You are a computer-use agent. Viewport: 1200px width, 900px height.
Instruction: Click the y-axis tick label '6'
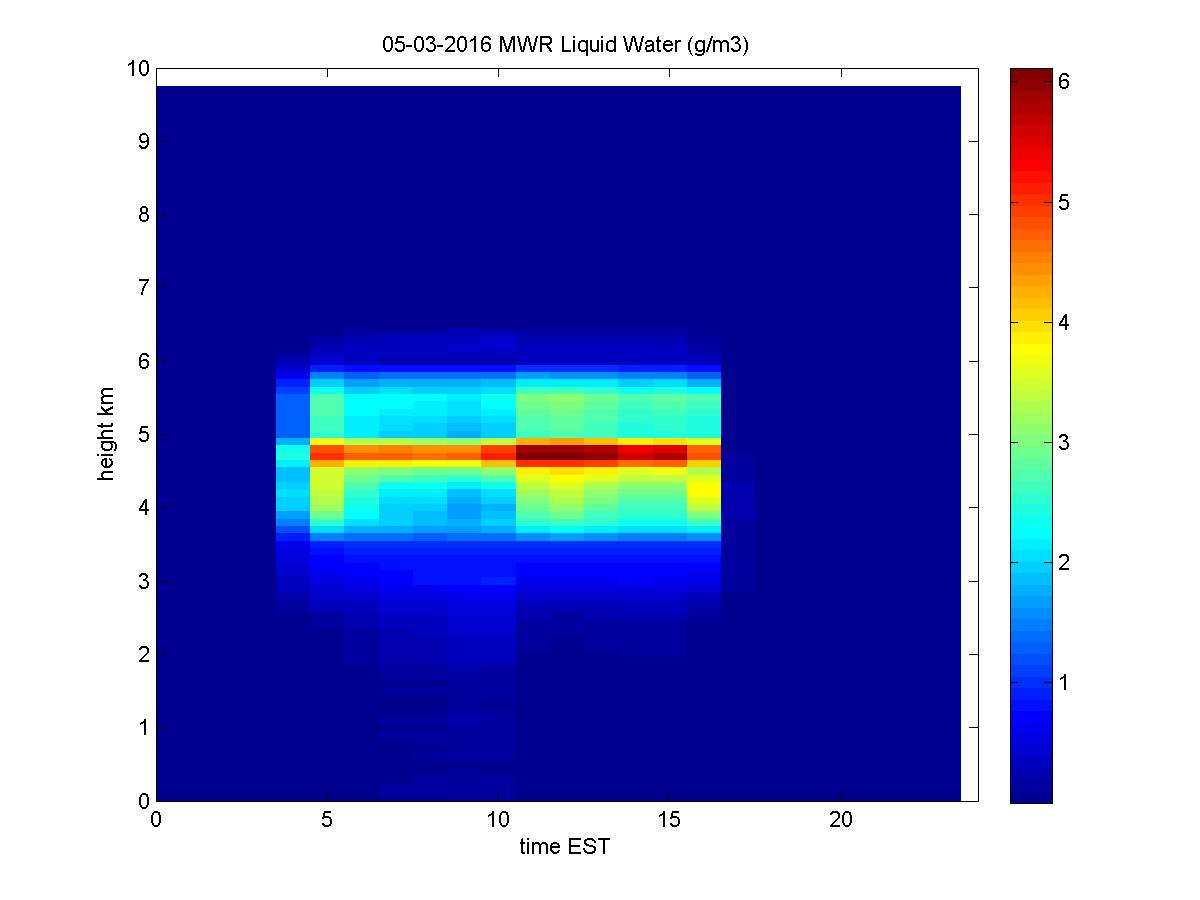pyautogui.click(x=144, y=361)
